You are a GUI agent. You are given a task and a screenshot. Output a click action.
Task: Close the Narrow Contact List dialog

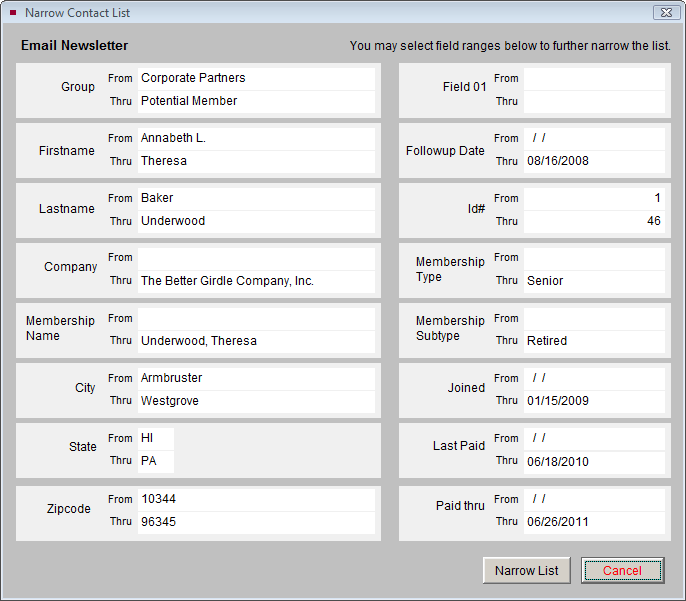coord(665,13)
